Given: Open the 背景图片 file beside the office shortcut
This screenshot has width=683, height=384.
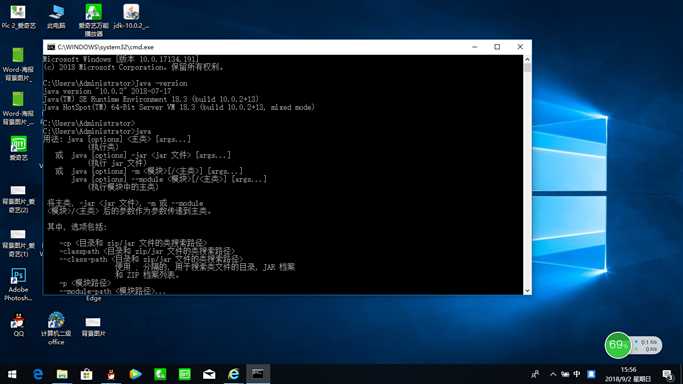Looking at the screenshot, I should click(x=93, y=326).
